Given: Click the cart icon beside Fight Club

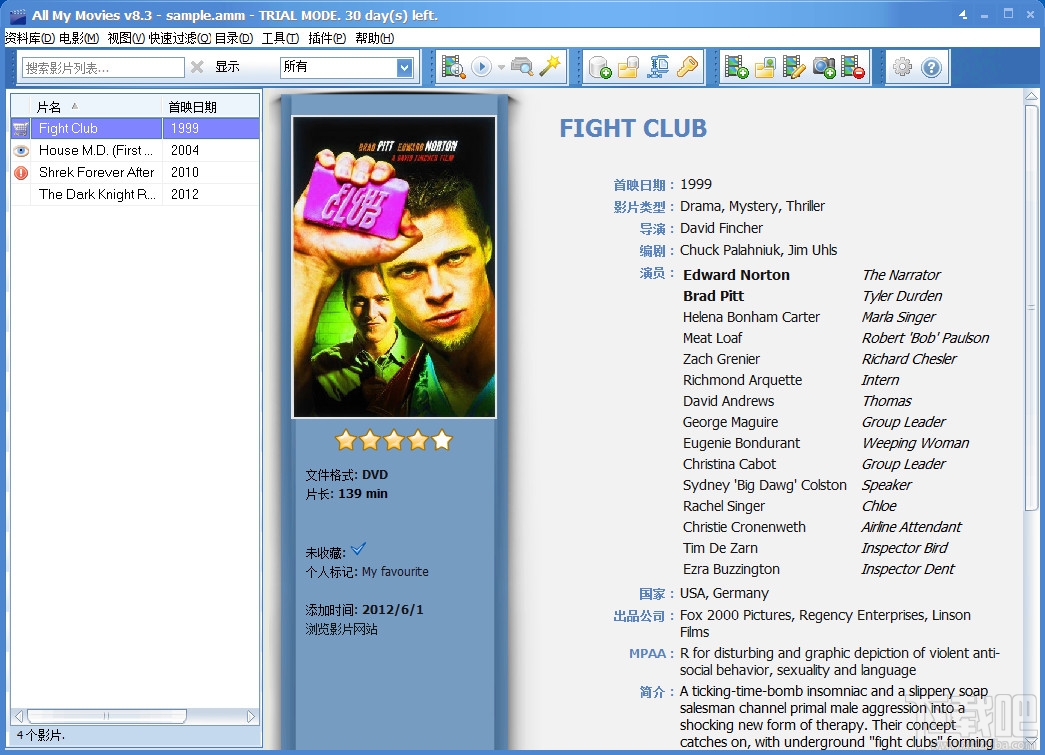Looking at the screenshot, I should coord(21,129).
